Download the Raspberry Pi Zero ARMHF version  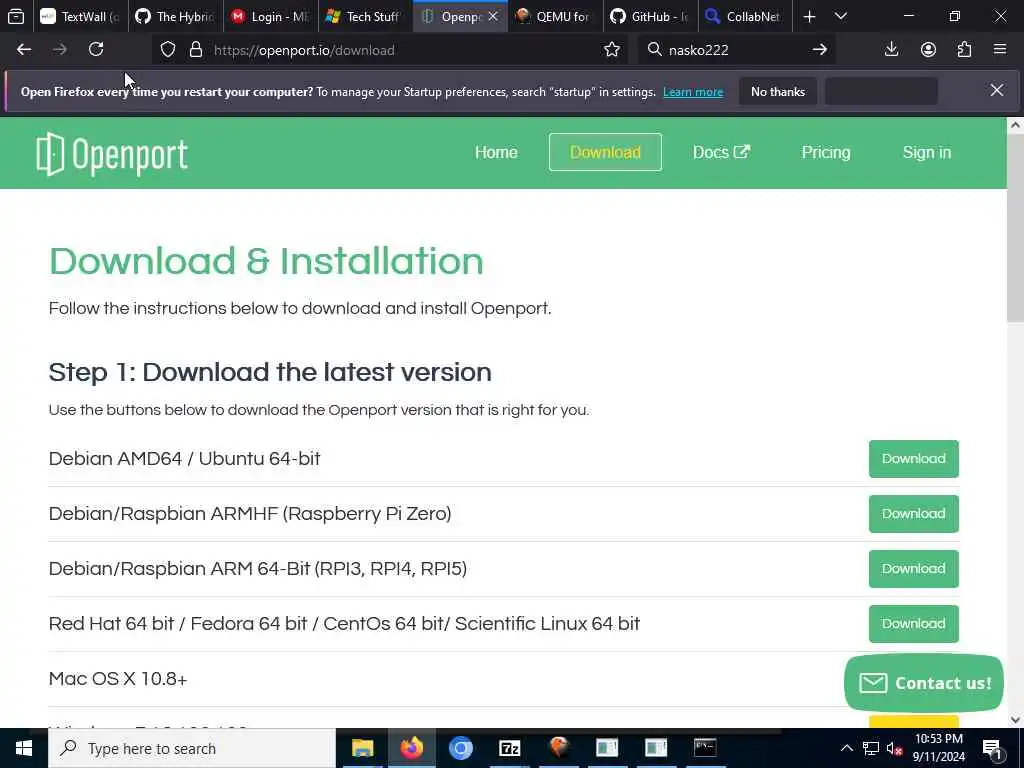913,513
